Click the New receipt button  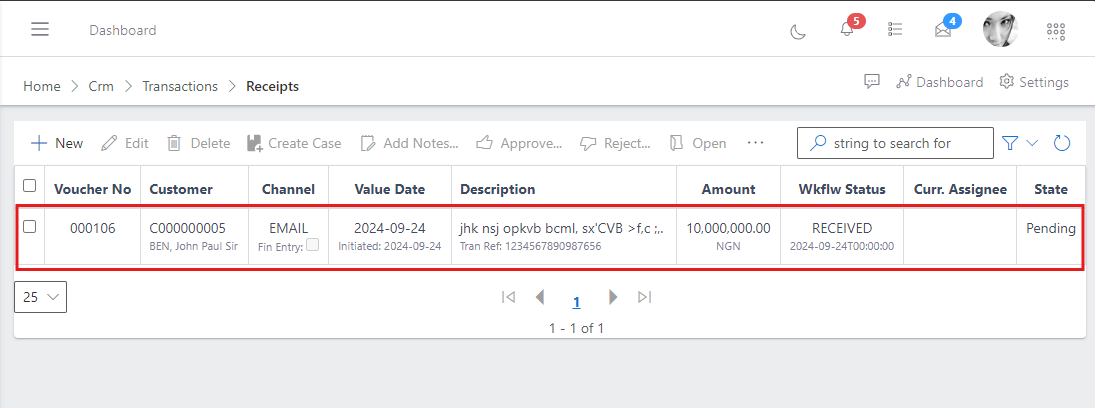(57, 143)
